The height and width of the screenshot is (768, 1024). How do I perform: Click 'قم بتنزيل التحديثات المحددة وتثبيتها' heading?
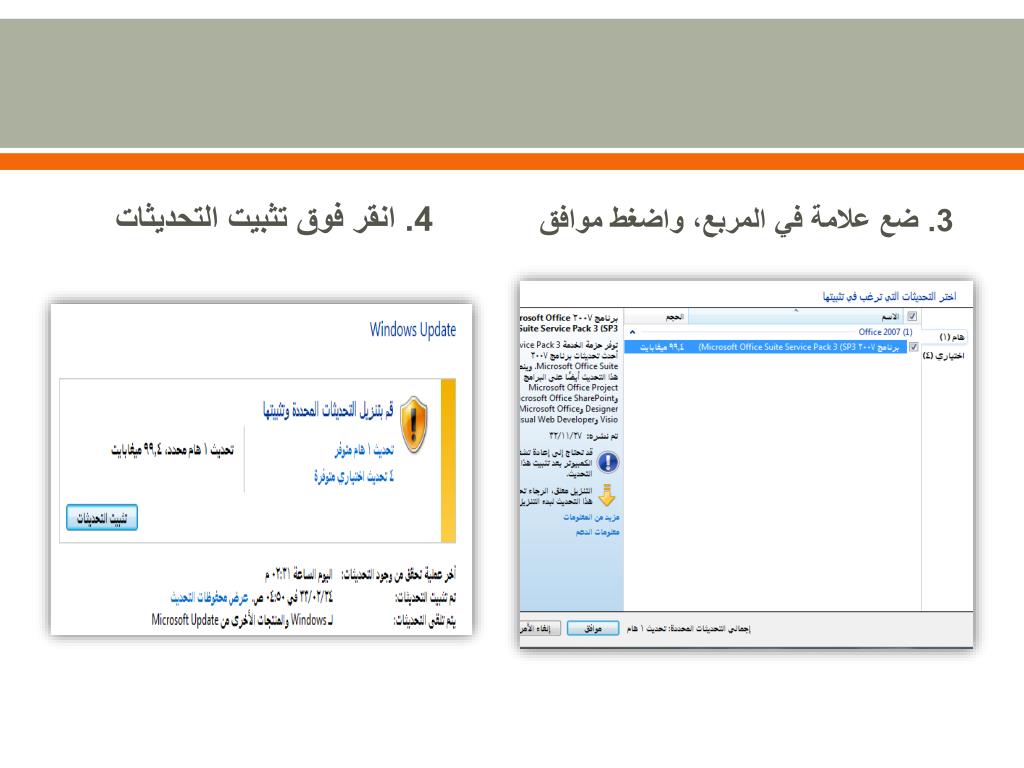point(328,410)
